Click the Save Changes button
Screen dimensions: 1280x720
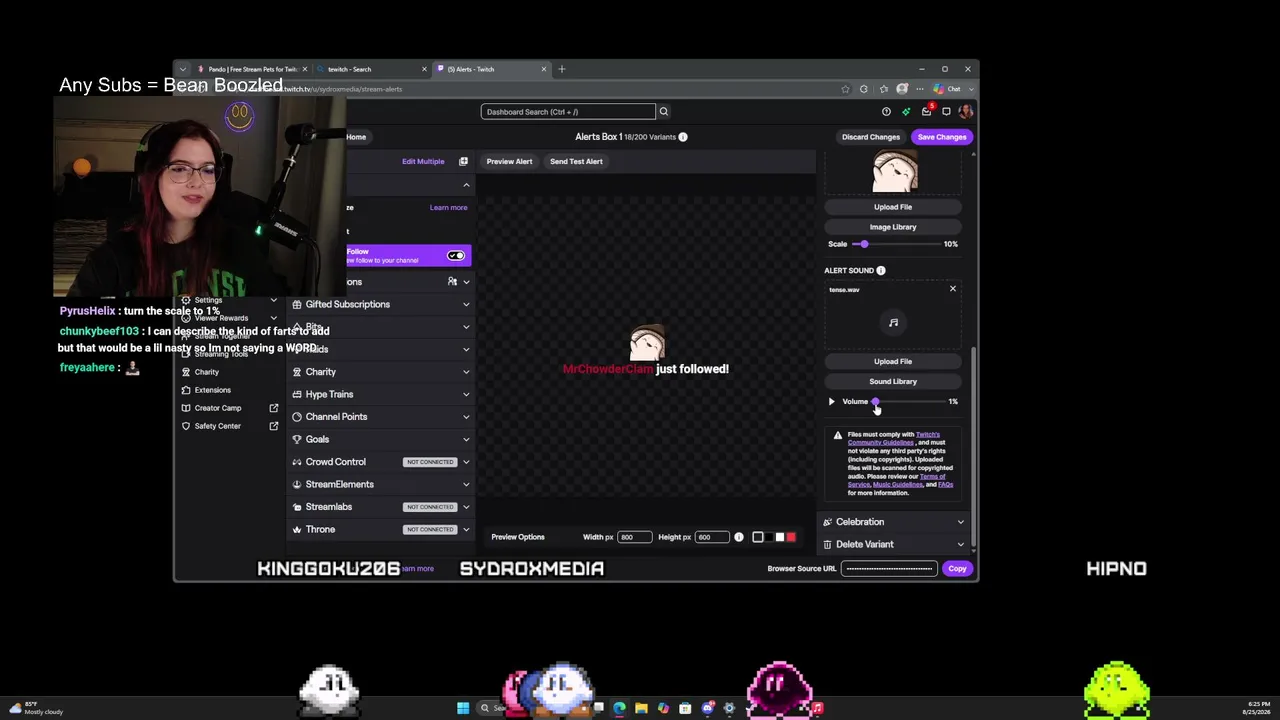coord(942,137)
